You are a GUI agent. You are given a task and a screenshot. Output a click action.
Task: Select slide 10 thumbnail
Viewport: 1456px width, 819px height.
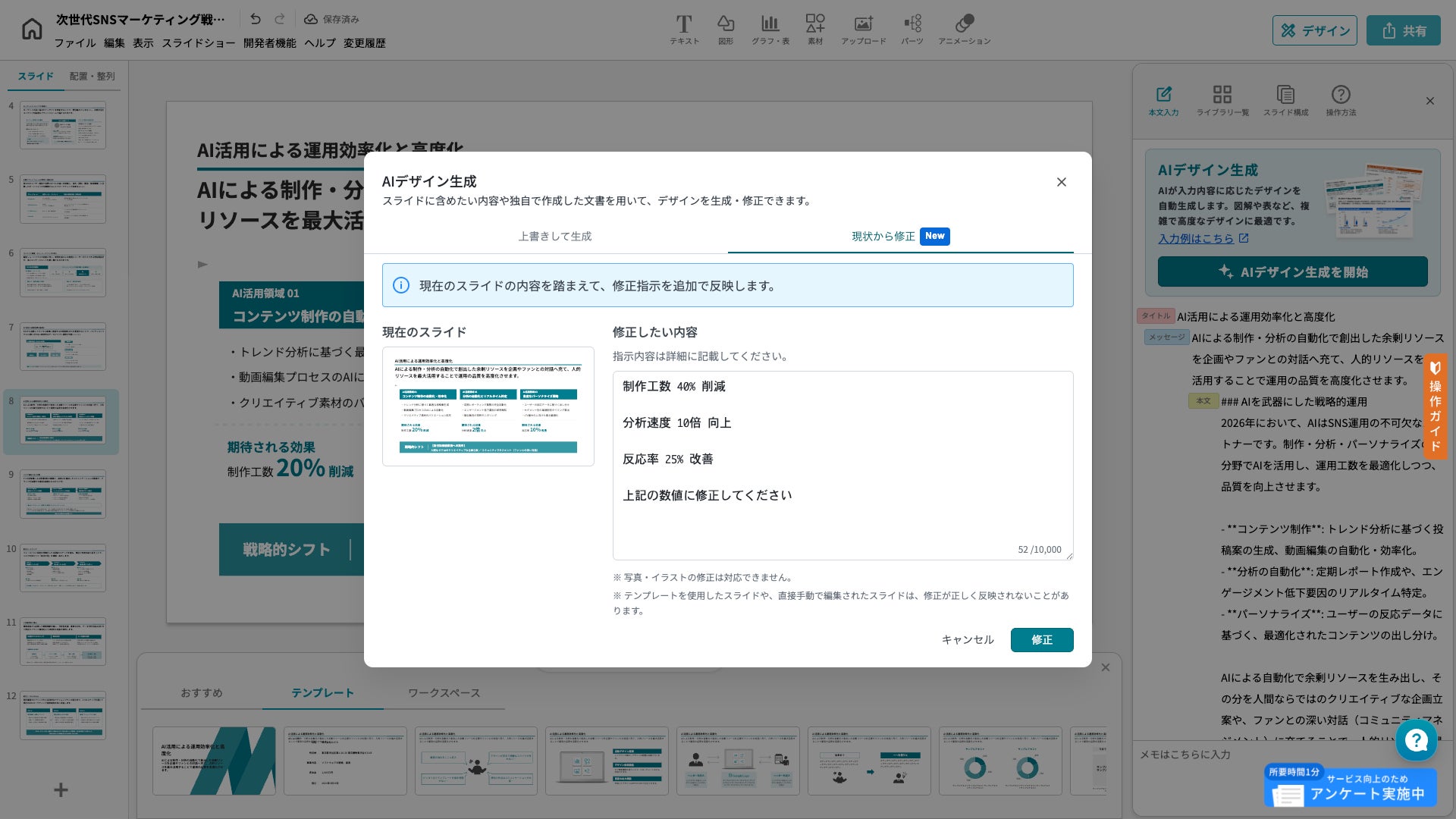[63, 568]
